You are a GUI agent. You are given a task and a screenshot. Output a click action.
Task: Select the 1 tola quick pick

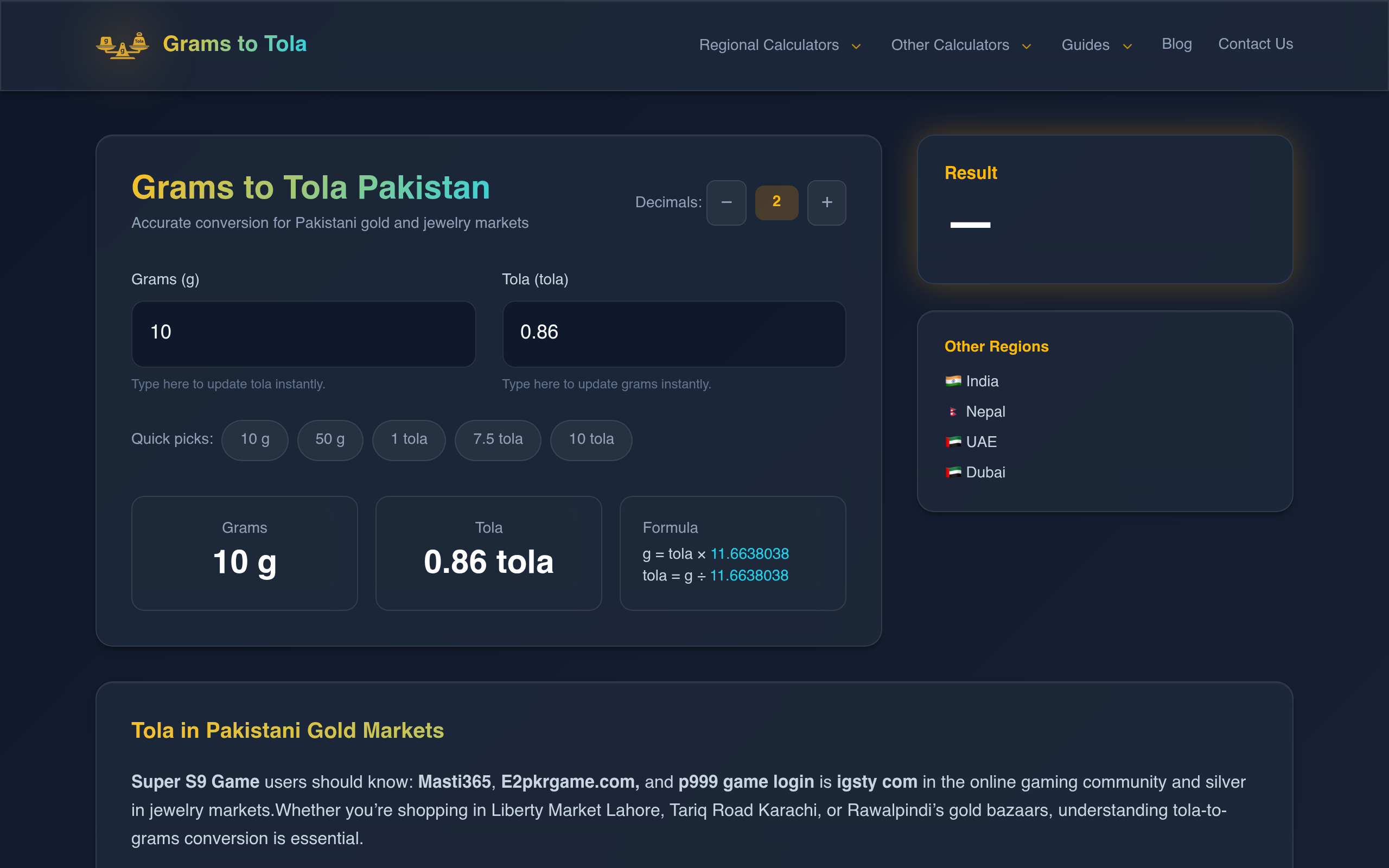pyautogui.click(x=409, y=440)
